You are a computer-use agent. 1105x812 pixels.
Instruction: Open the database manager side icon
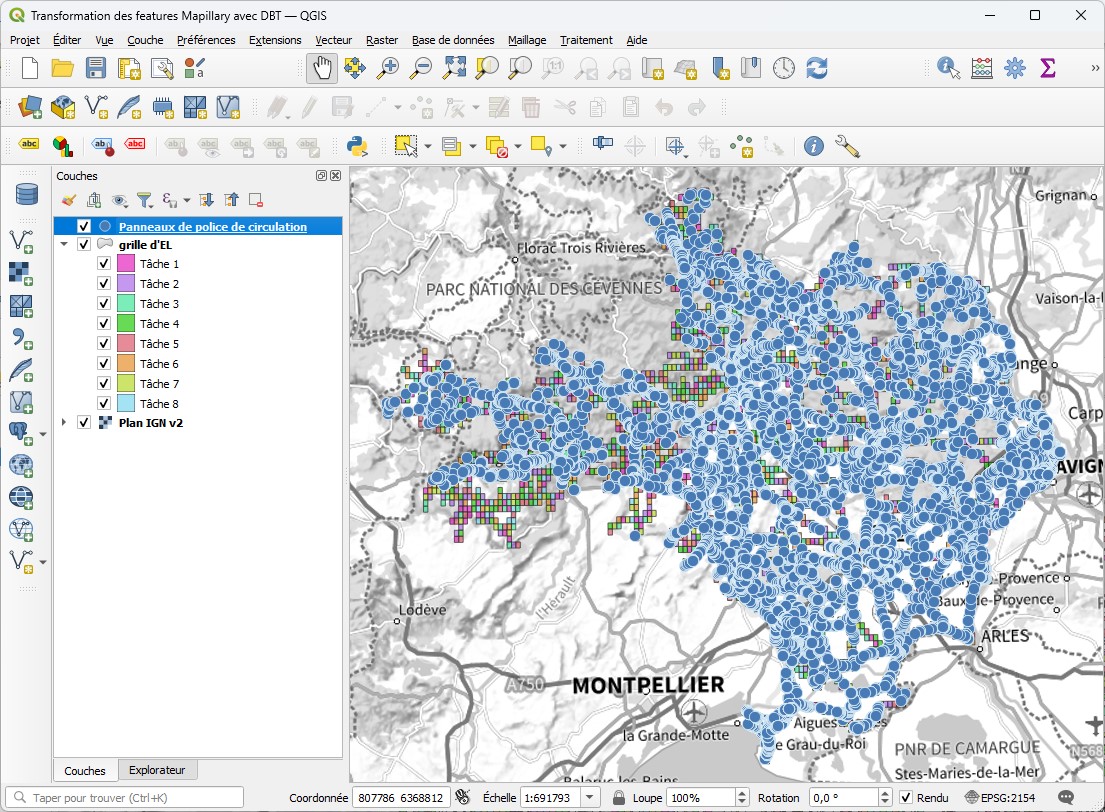(x=26, y=194)
